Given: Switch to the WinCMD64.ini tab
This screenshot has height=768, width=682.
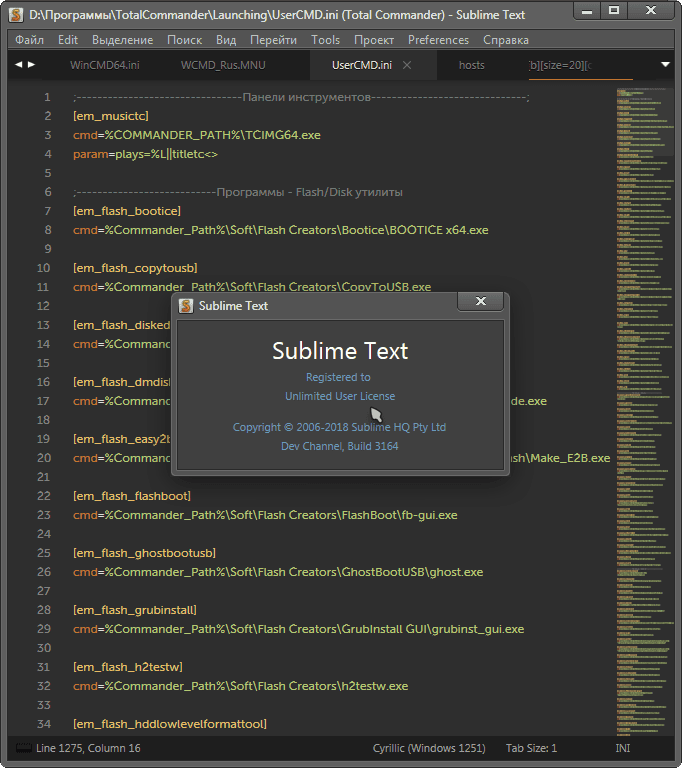Looking at the screenshot, I should (104, 65).
